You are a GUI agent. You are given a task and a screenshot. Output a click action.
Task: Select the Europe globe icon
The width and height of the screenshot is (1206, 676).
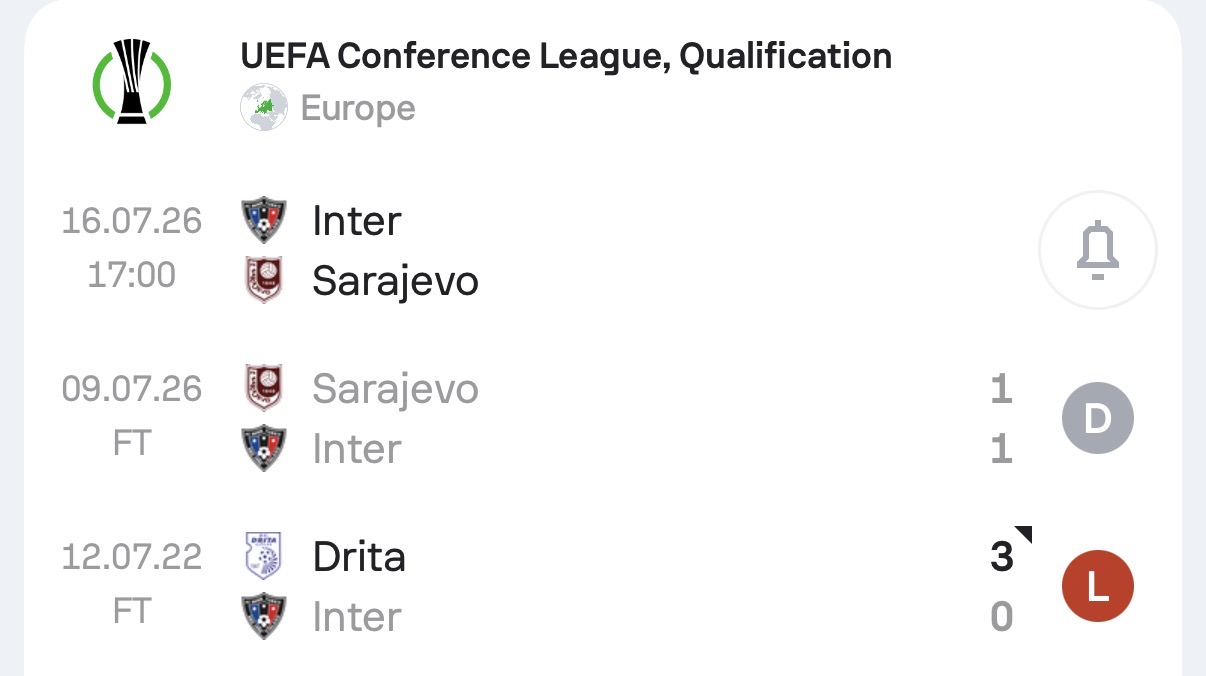pos(264,108)
